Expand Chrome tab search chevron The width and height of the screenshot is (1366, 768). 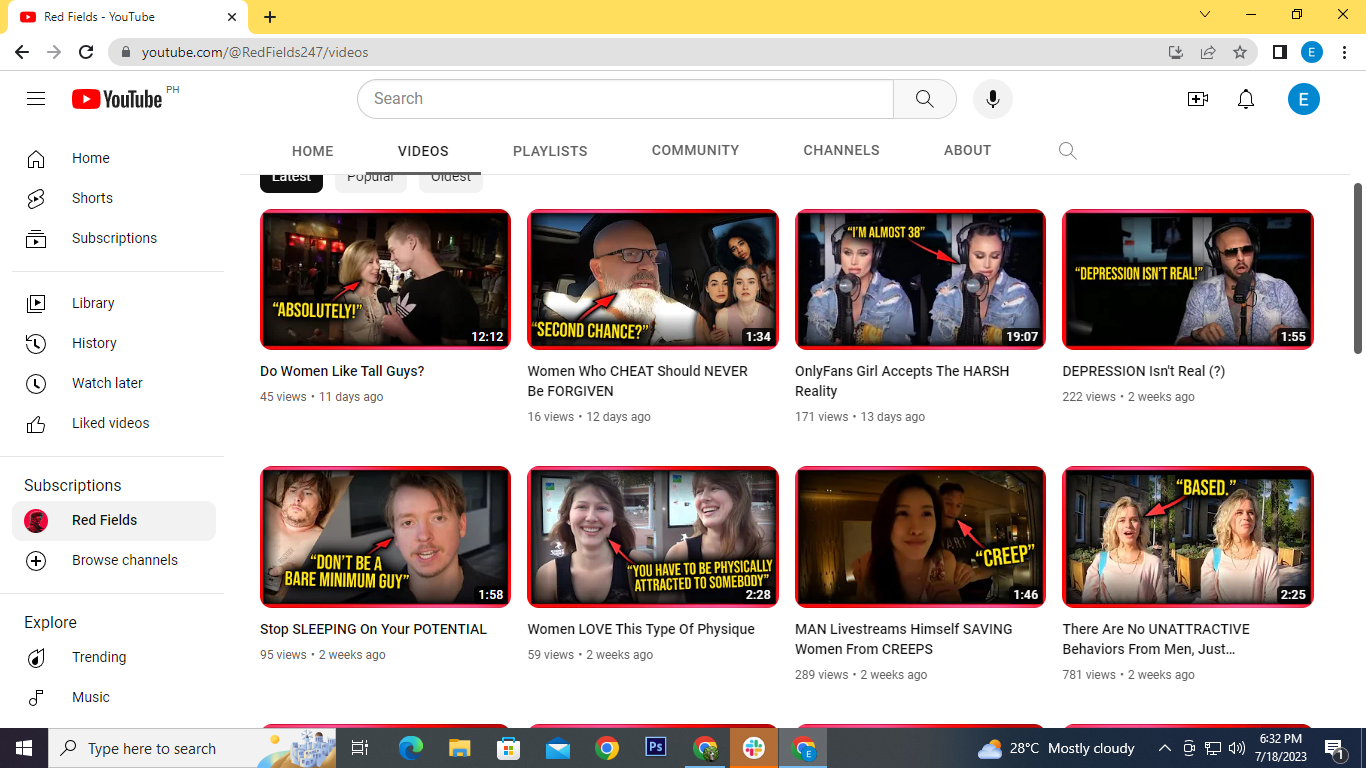(1205, 15)
